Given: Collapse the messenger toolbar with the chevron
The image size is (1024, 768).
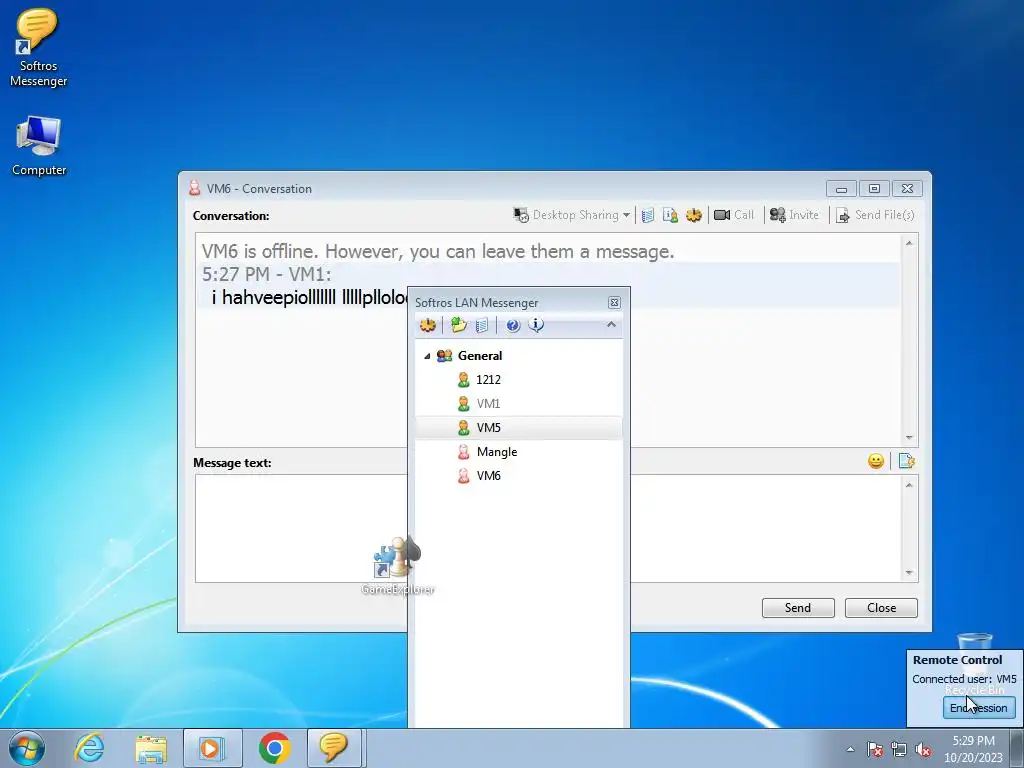Looking at the screenshot, I should click(x=611, y=325).
